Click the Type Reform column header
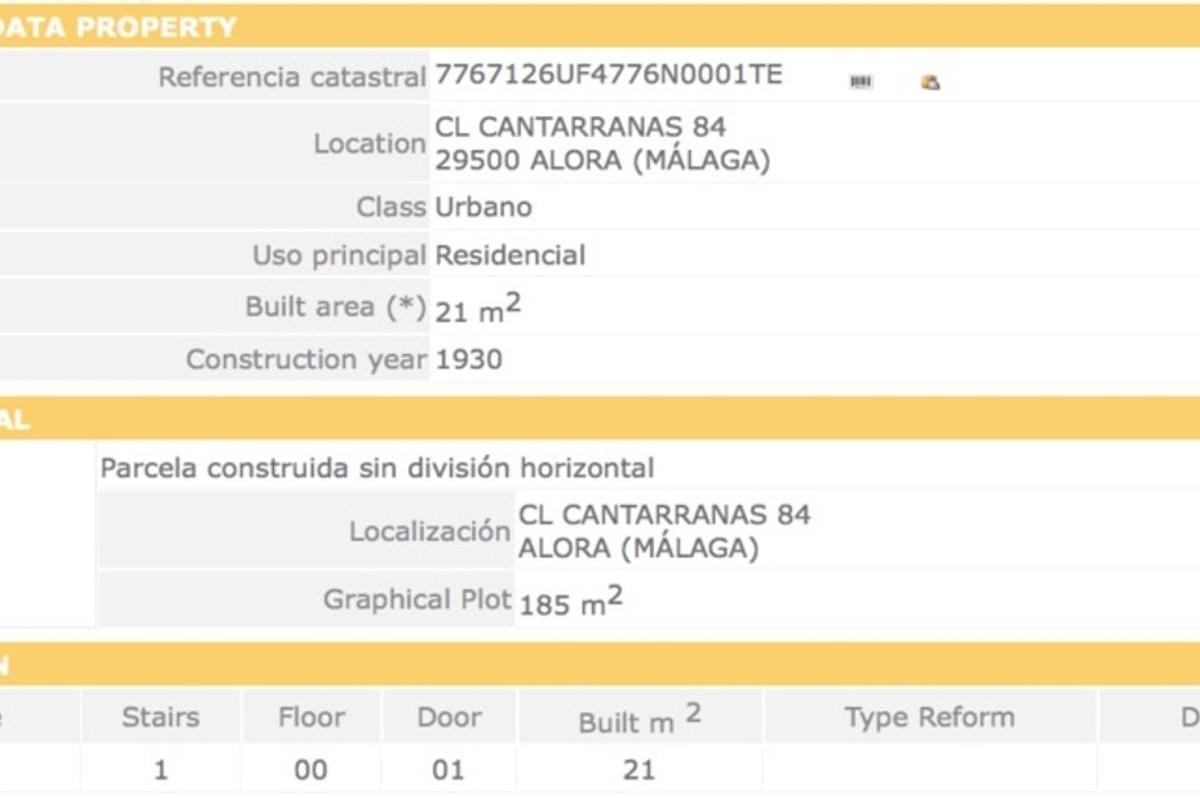This screenshot has width=1200, height=800. (929, 717)
